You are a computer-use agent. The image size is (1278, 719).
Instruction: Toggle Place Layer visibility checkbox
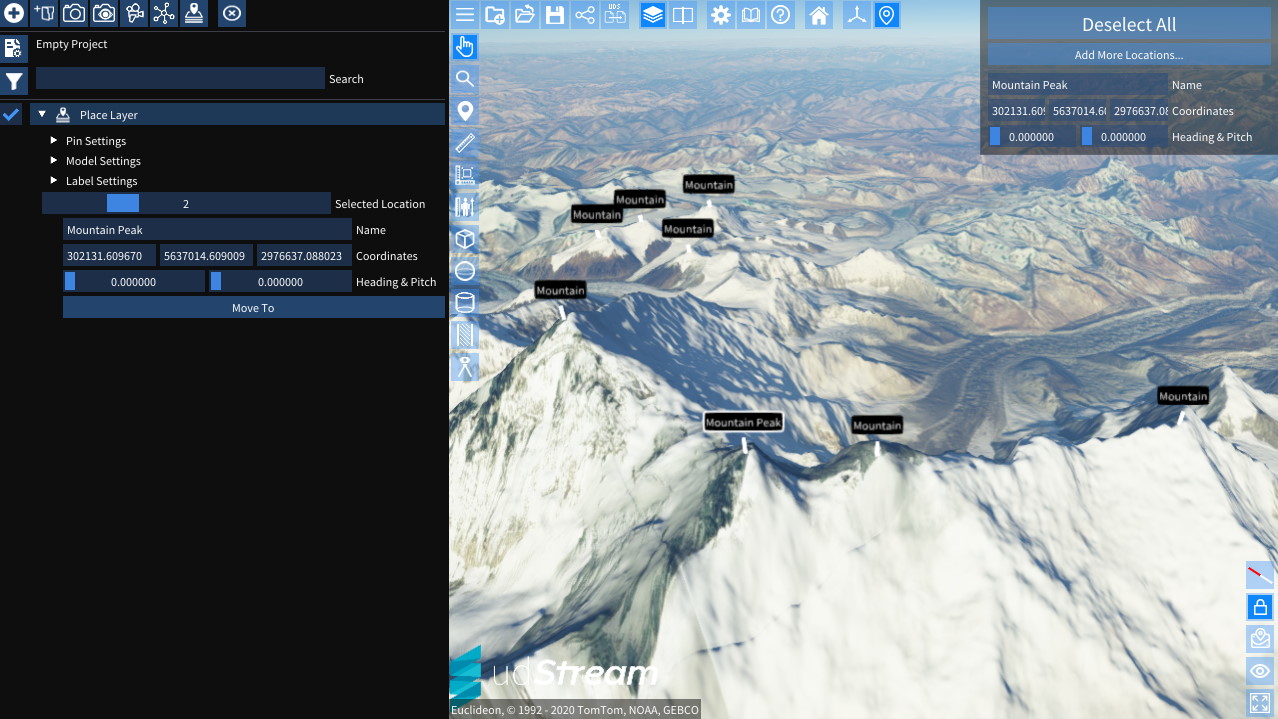11,115
